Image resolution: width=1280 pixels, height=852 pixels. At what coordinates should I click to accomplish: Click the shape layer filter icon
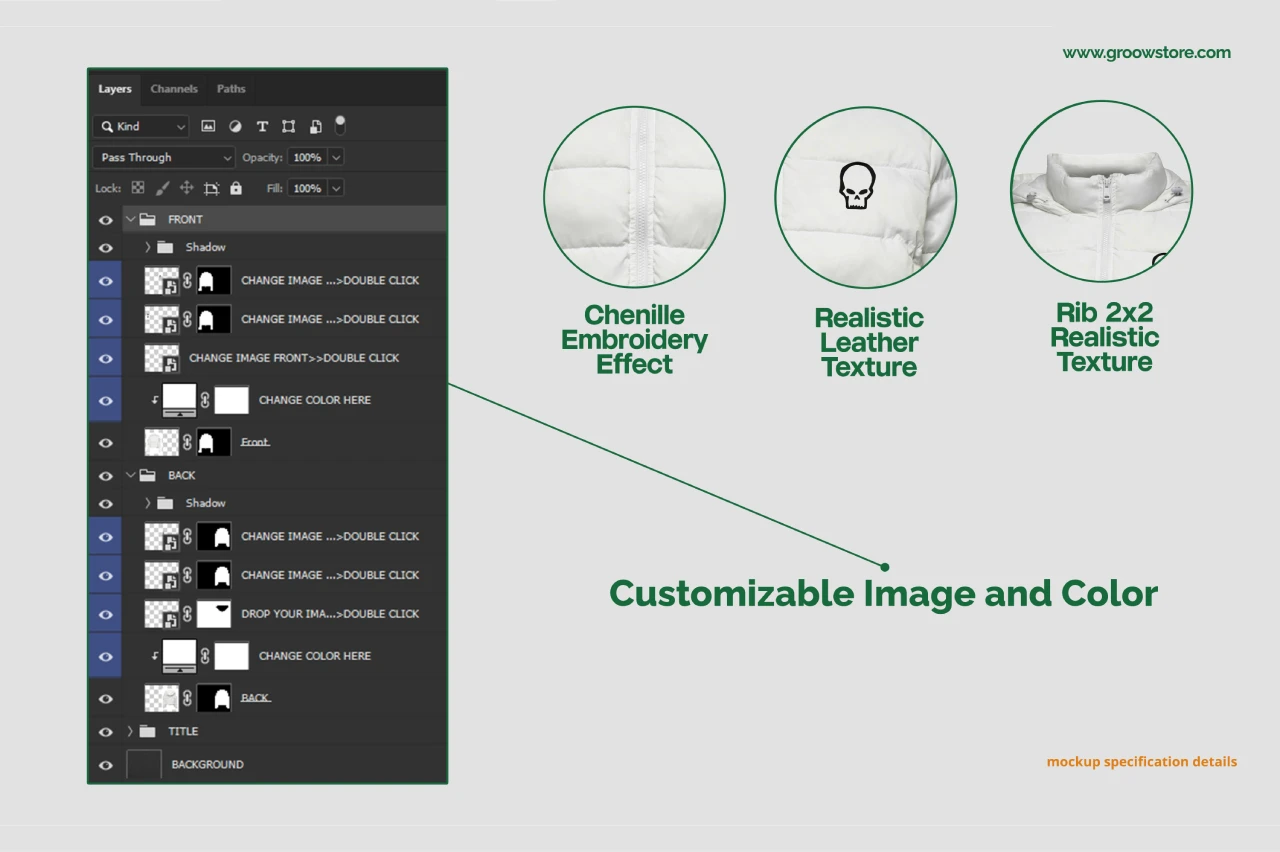(x=288, y=127)
